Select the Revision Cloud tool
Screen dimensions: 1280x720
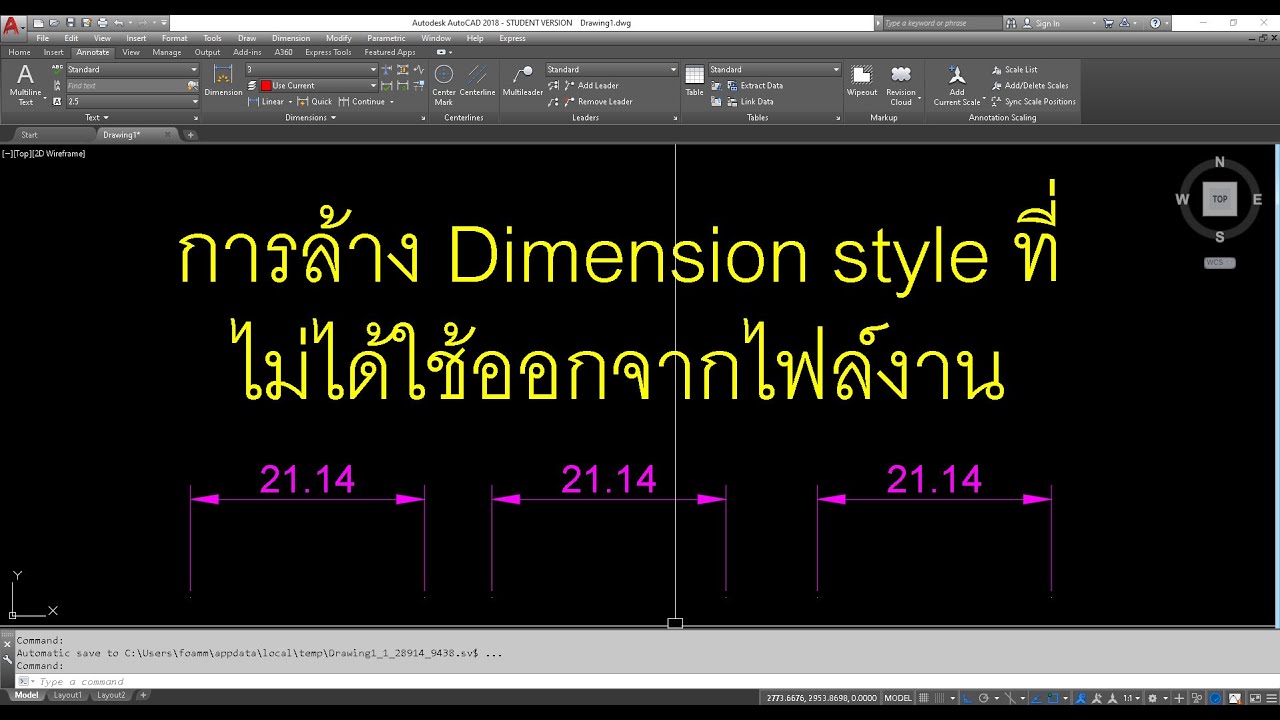pos(901,84)
